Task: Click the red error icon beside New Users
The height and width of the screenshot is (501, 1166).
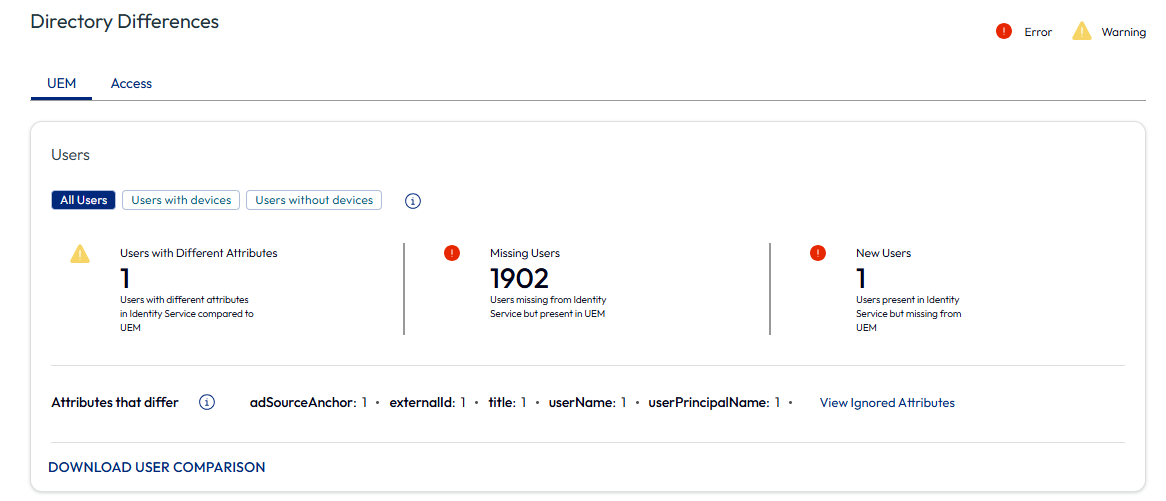Action: (818, 253)
